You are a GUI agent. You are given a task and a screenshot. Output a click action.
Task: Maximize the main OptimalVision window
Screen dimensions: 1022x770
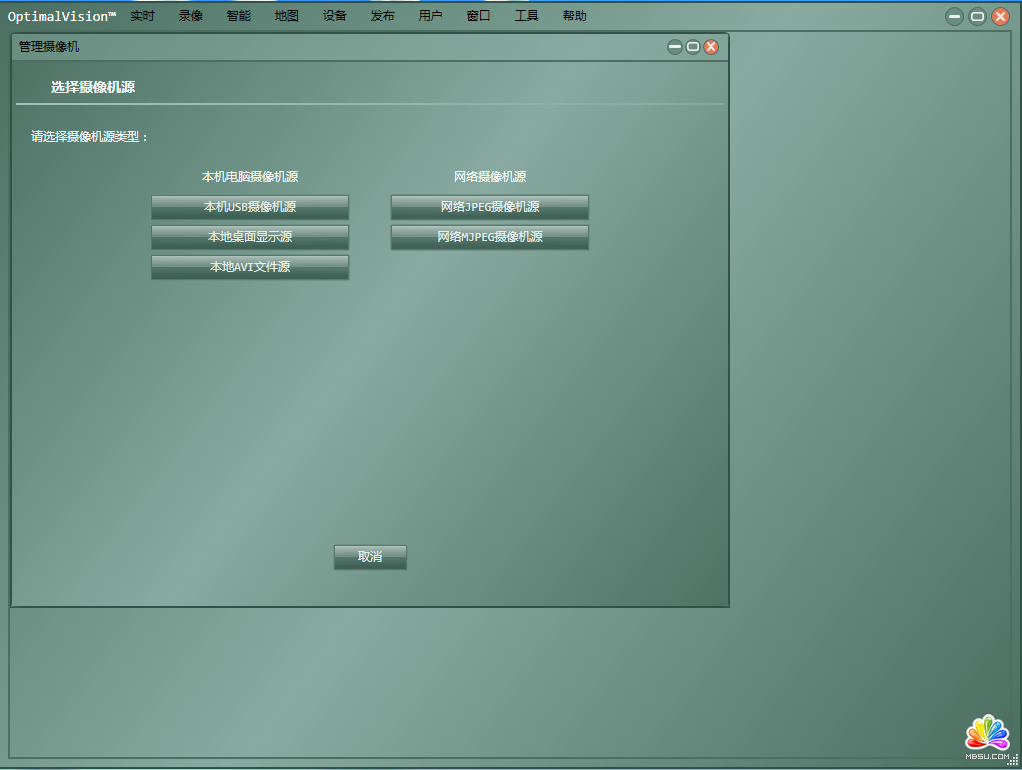(977, 16)
